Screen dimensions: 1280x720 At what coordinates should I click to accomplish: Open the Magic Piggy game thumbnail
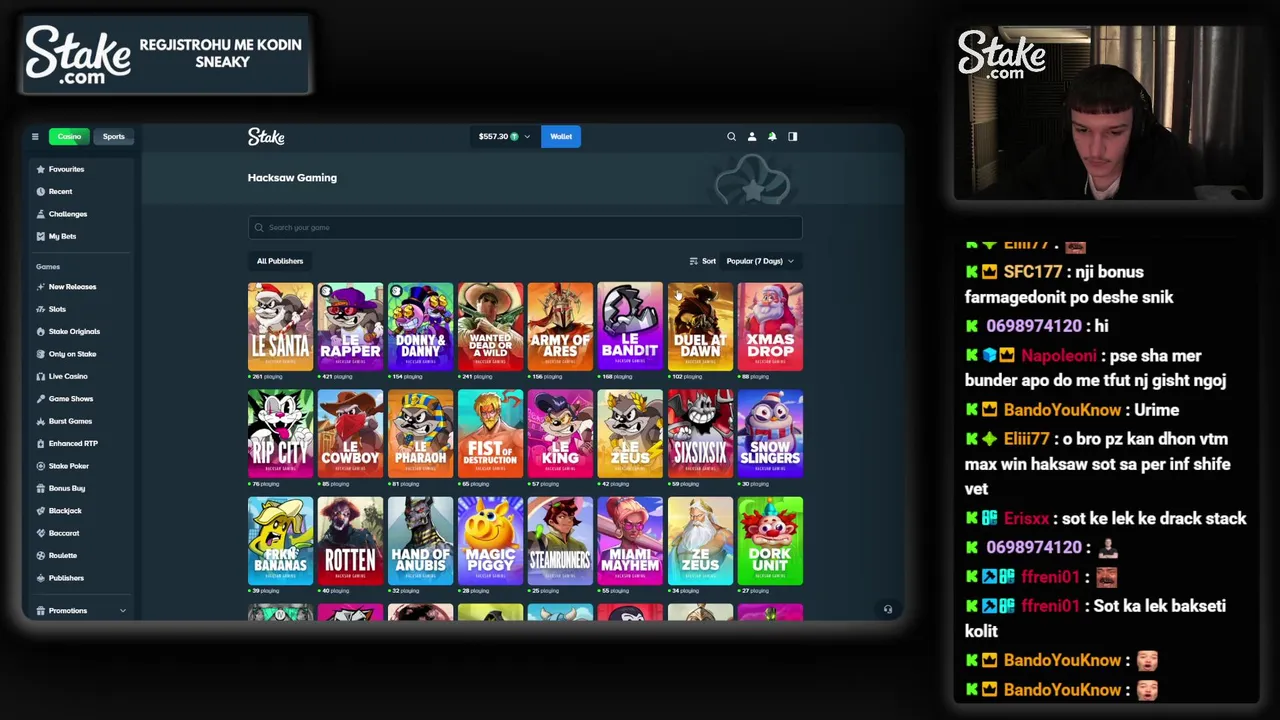pyautogui.click(x=490, y=540)
